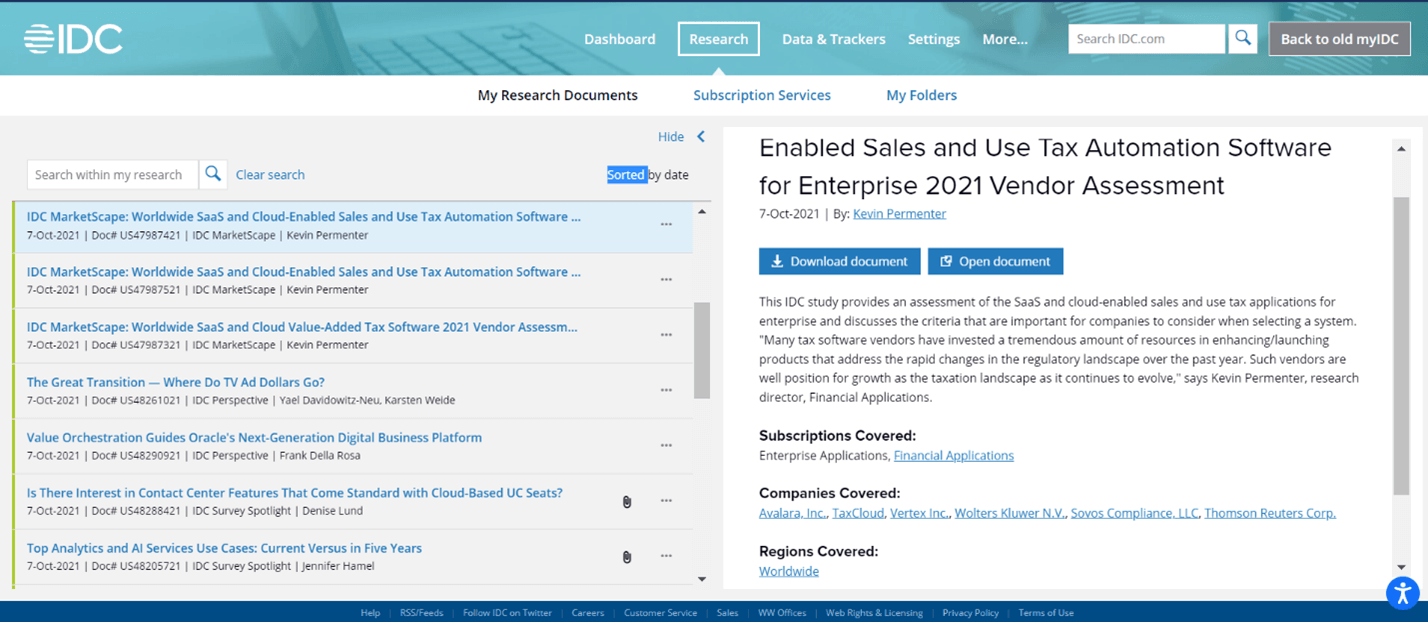
Task: Click the document list scrollbar thumb
Action: click(x=702, y=350)
